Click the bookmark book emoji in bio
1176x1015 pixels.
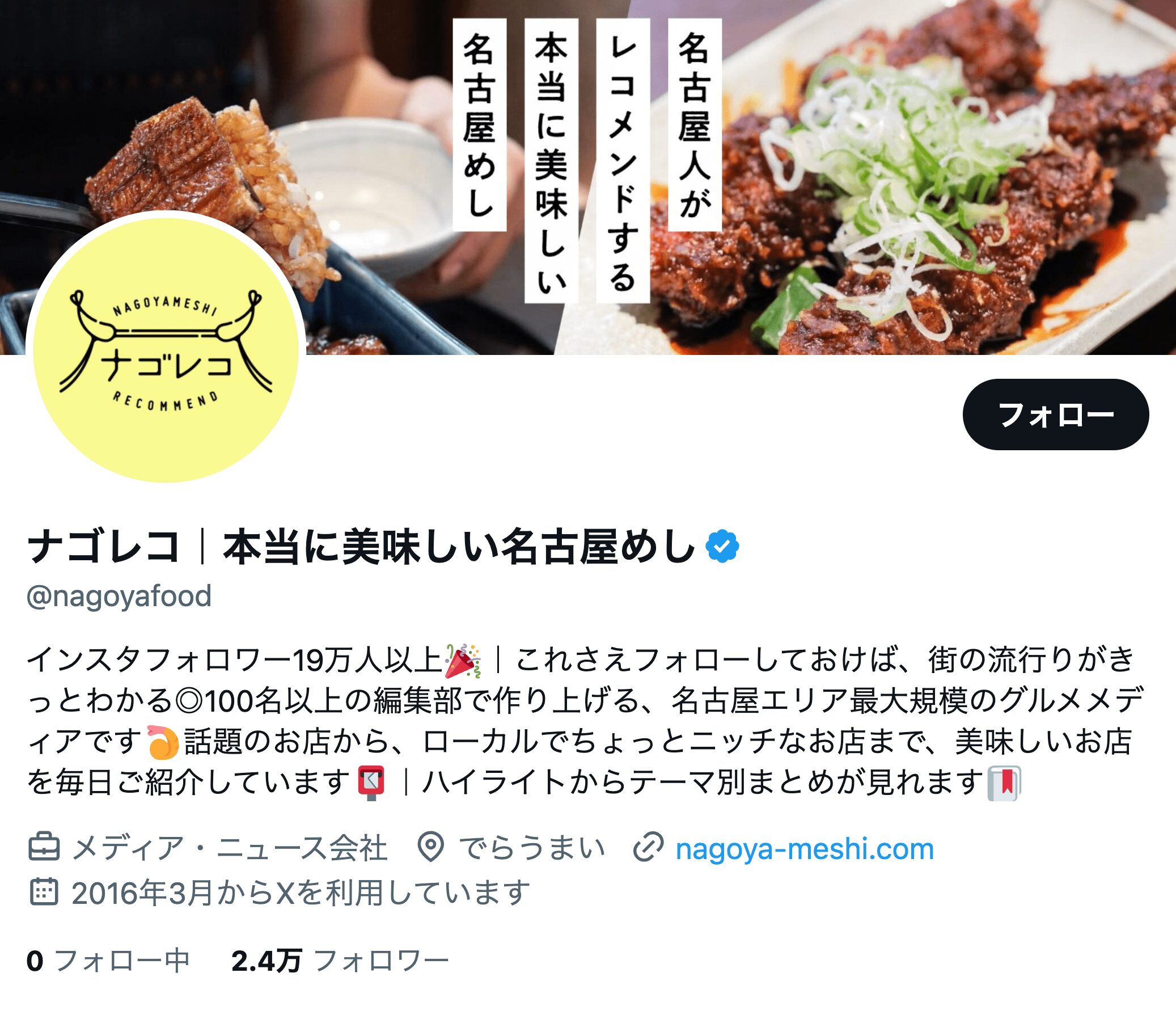(x=1004, y=783)
